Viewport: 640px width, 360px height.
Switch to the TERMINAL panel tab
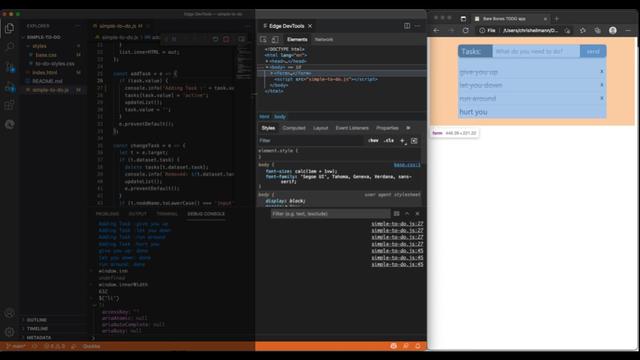coord(167,214)
